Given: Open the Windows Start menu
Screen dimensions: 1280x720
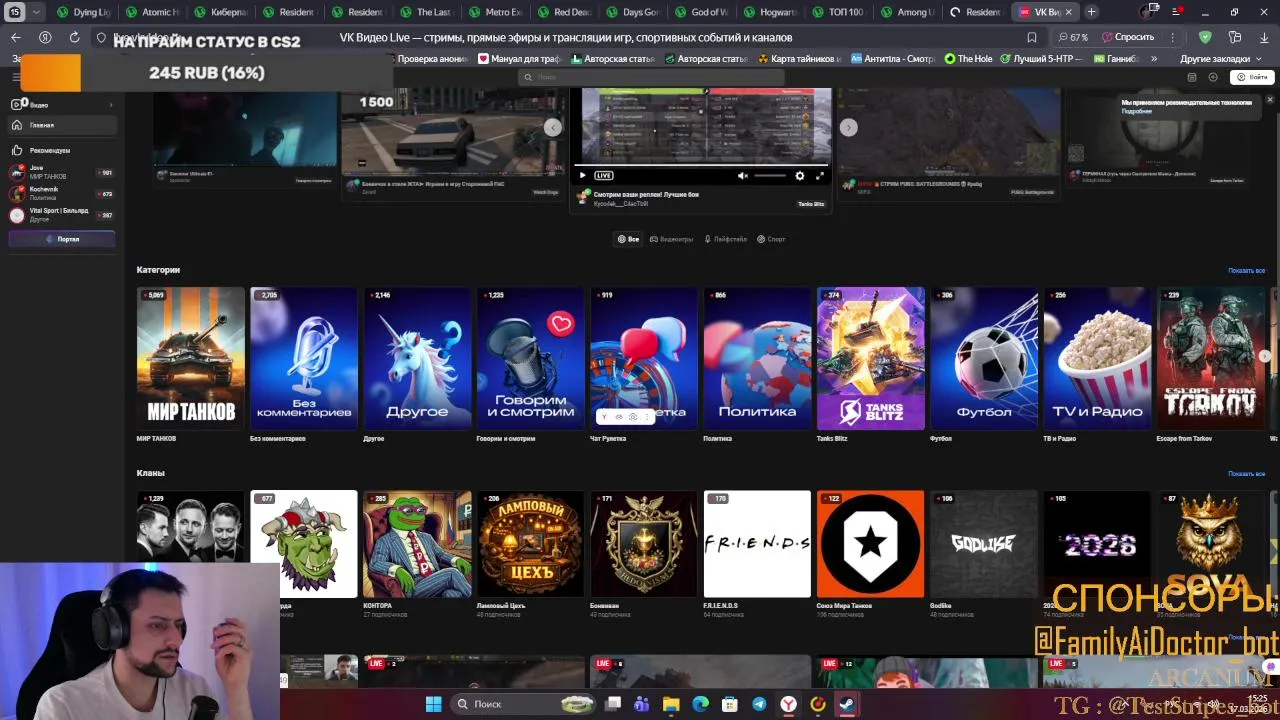Looking at the screenshot, I should point(433,704).
